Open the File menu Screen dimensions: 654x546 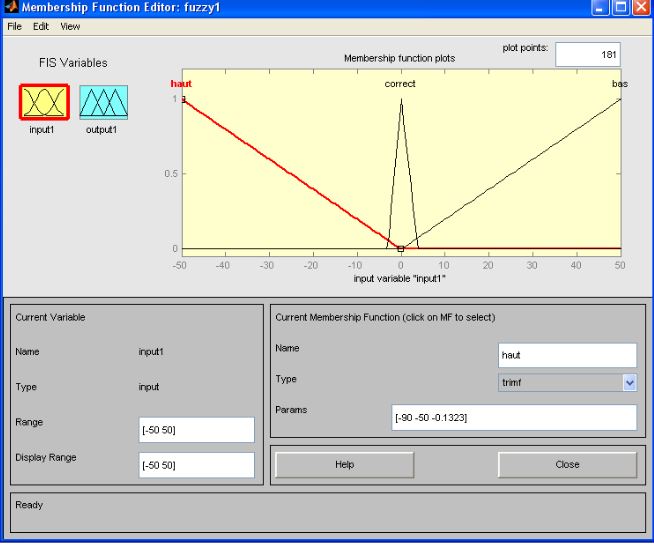coord(15,26)
